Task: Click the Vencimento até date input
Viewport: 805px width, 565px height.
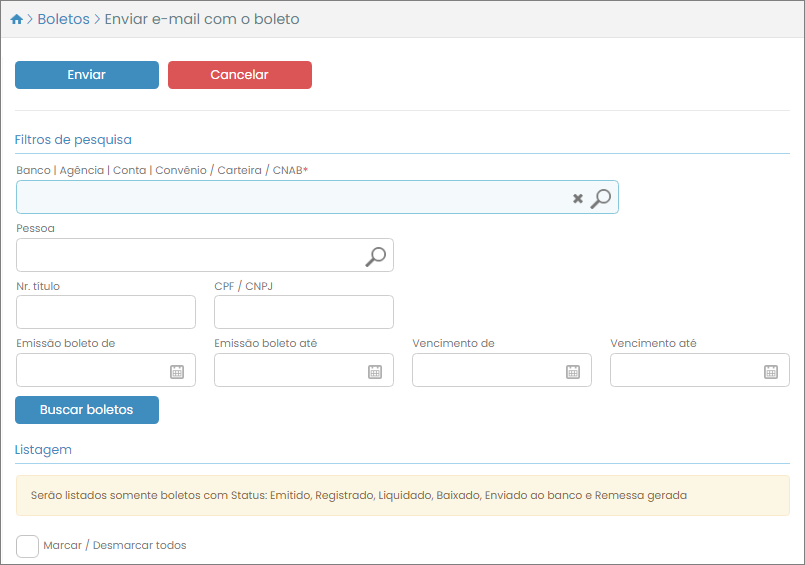Action: [685, 371]
